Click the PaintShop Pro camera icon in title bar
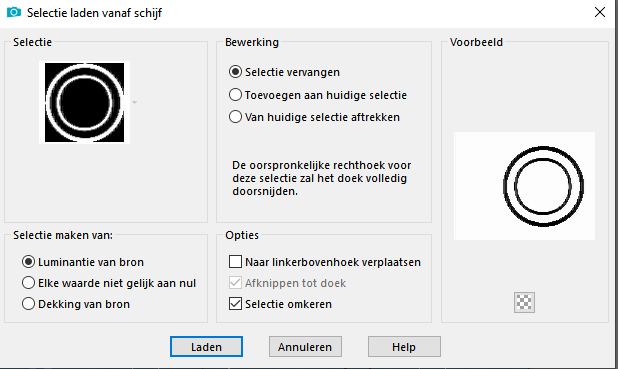The width and height of the screenshot is (618, 369). (14, 12)
